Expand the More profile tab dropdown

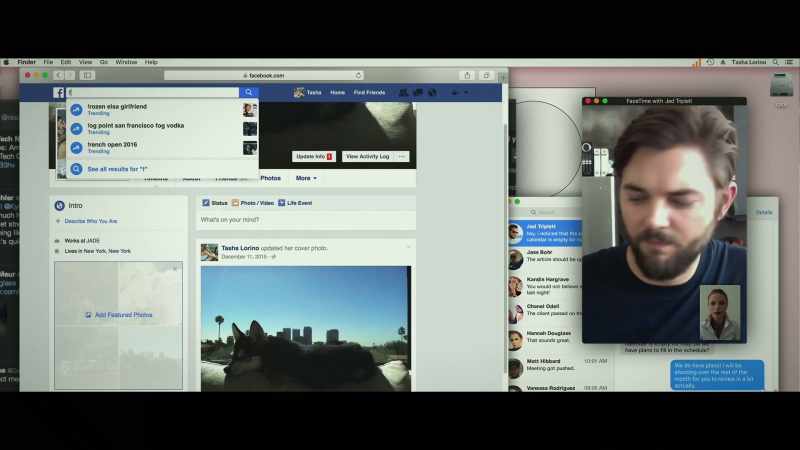coord(306,178)
